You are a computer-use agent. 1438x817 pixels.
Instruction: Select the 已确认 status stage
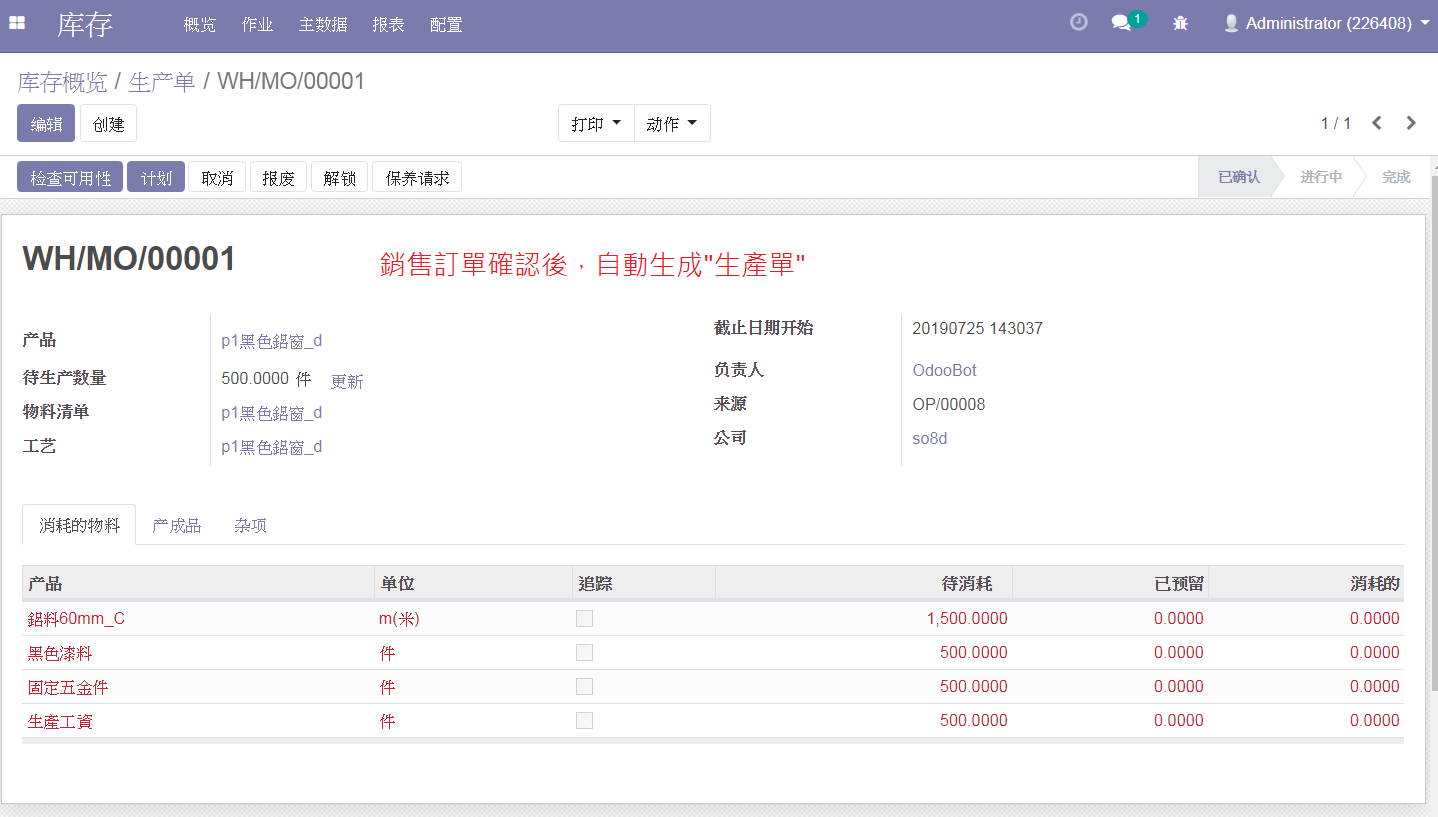(1238, 177)
